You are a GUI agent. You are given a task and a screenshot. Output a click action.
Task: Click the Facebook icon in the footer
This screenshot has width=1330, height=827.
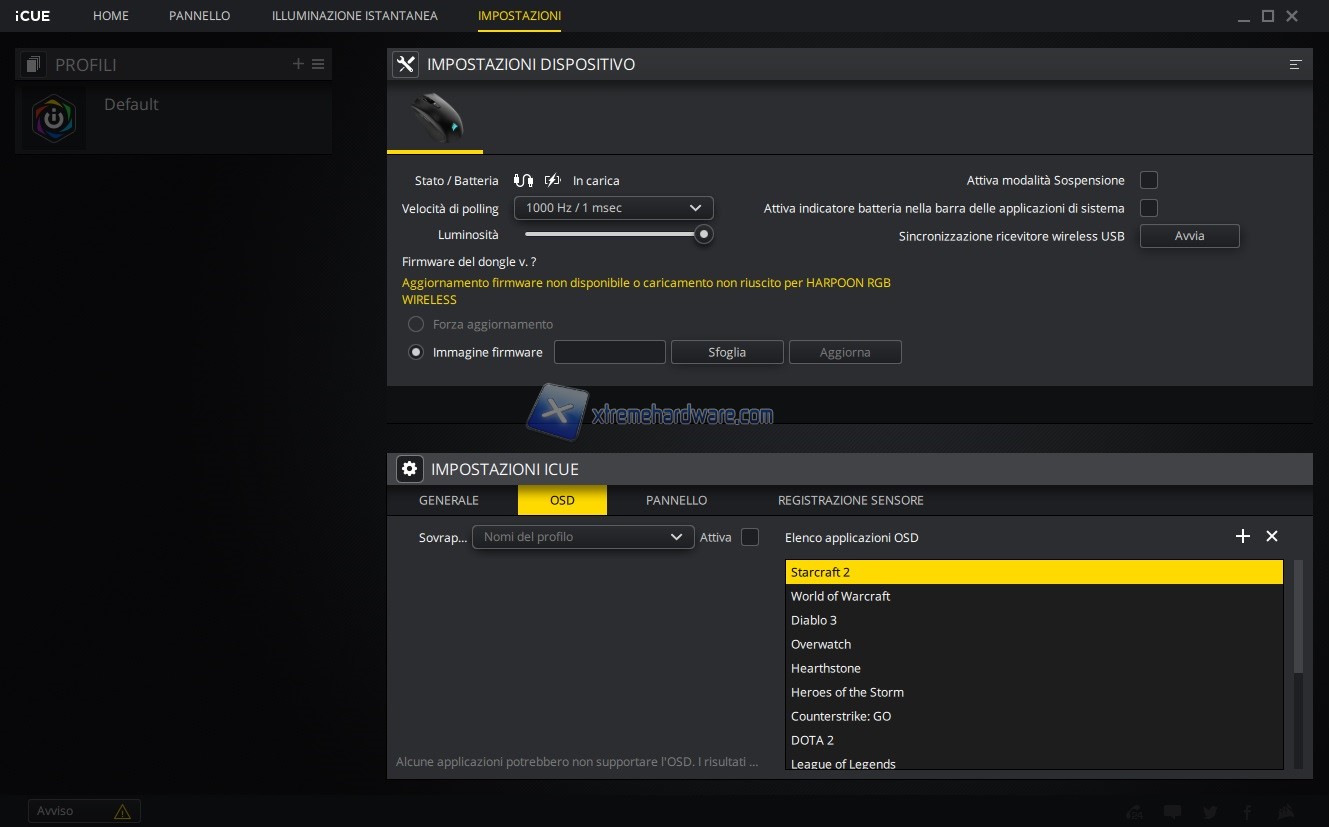tap(1247, 812)
